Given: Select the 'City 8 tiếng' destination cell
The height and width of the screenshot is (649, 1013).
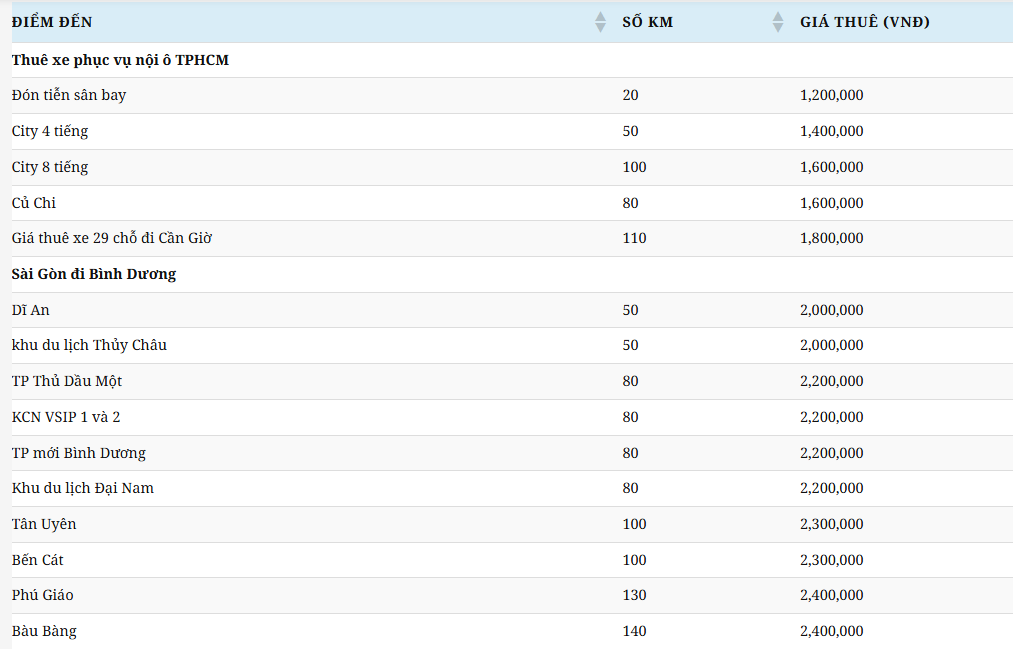Looking at the screenshot, I should click(x=50, y=167).
